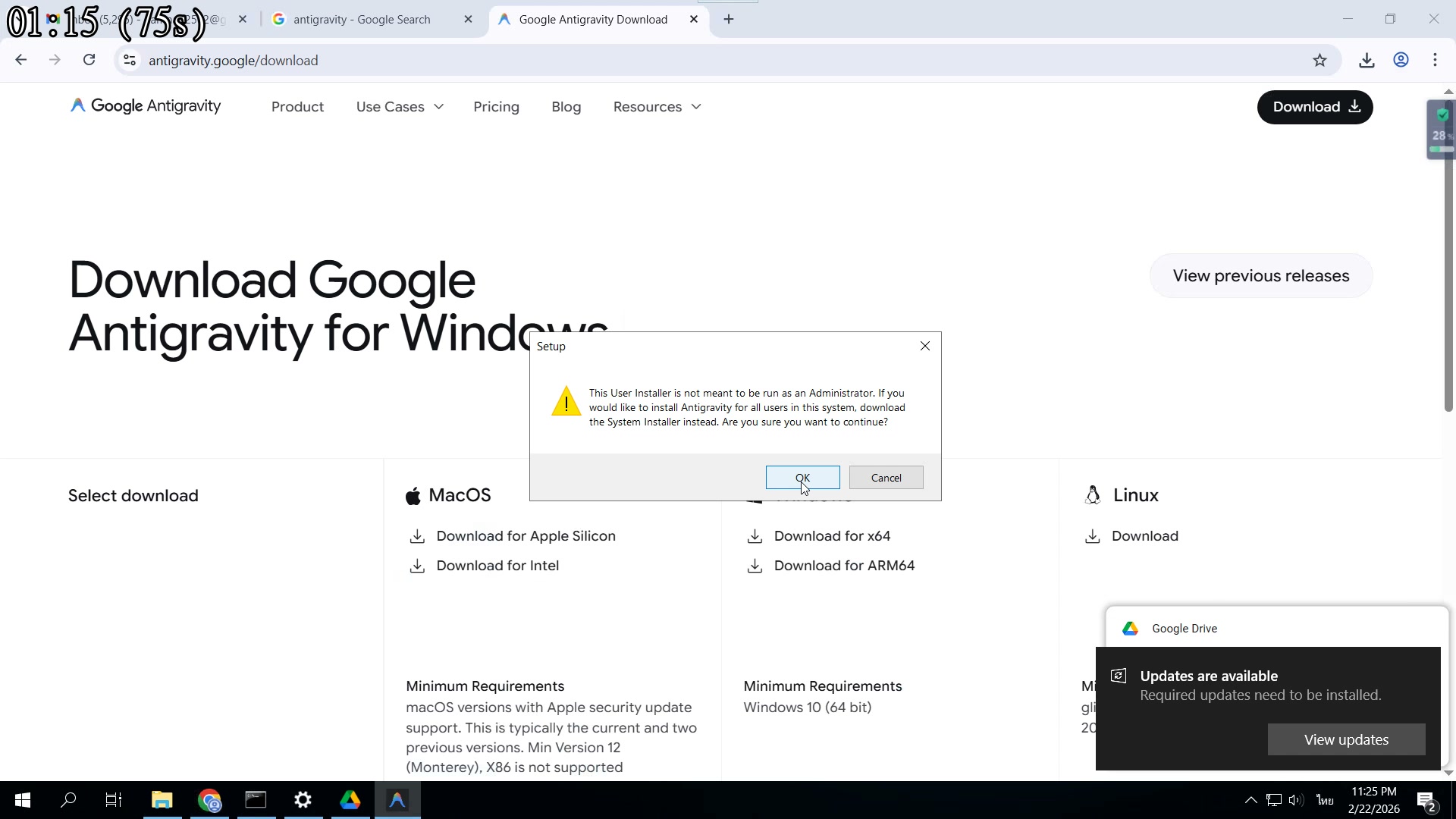Open the browser profile avatar
This screenshot has height=819, width=1456.
click(1401, 60)
